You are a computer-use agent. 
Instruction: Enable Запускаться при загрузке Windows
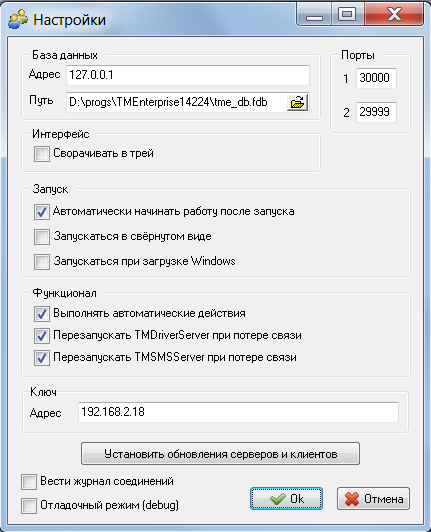(x=42, y=262)
